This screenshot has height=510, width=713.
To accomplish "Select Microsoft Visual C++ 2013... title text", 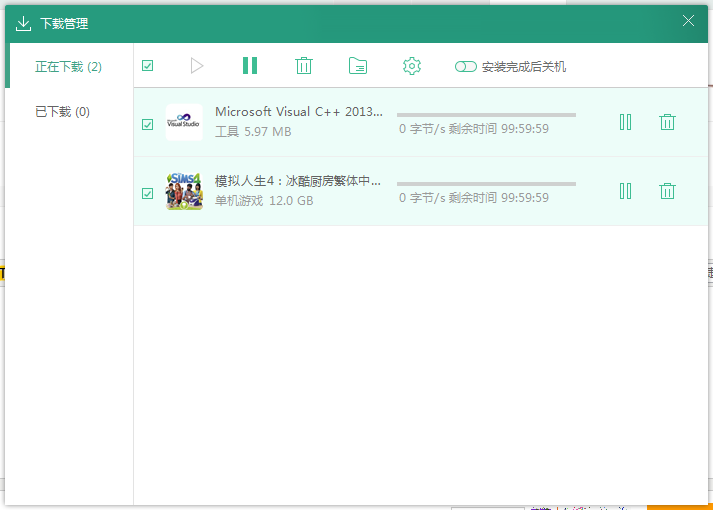I will pyautogui.click(x=299, y=111).
